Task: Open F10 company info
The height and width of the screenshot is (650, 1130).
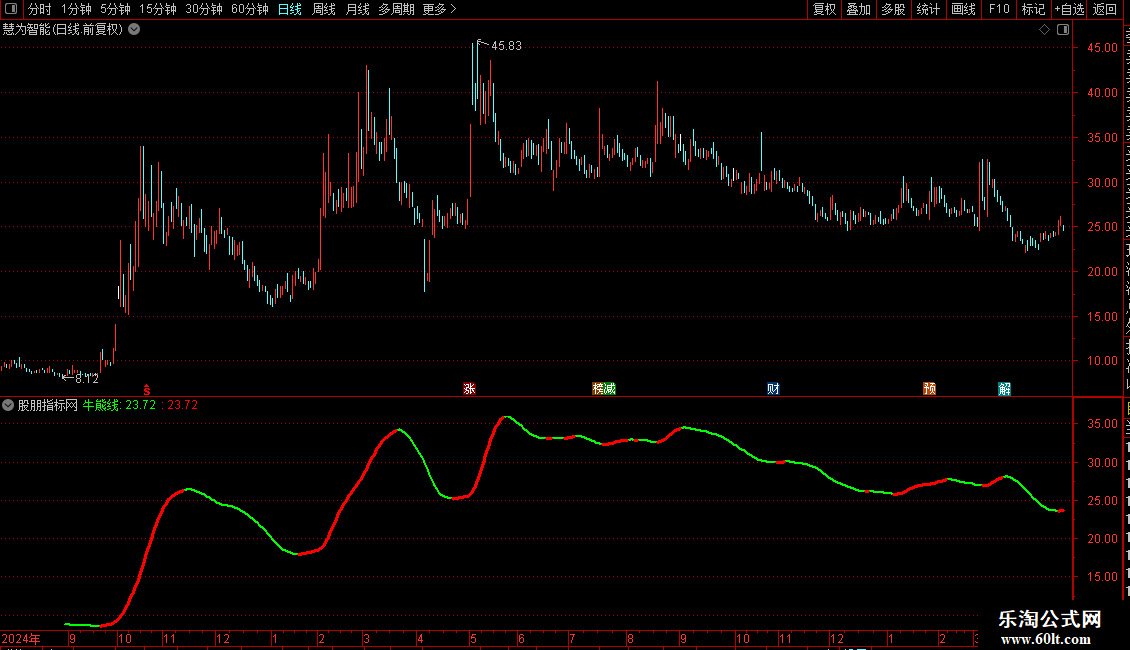Action: coord(999,9)
